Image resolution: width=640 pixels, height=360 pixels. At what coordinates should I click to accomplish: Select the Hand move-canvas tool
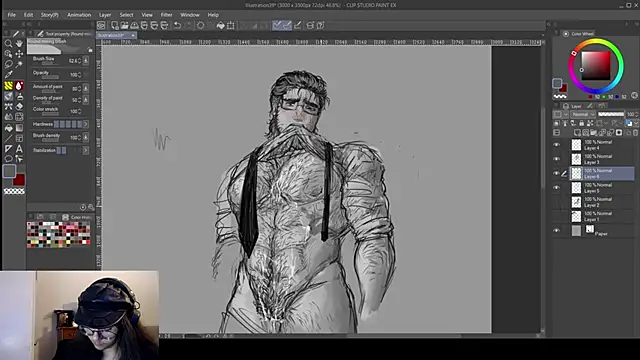tap(19, 43)
